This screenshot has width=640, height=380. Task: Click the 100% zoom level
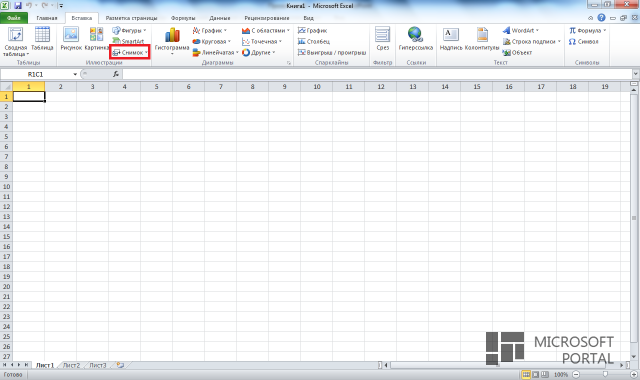(561, 374)
